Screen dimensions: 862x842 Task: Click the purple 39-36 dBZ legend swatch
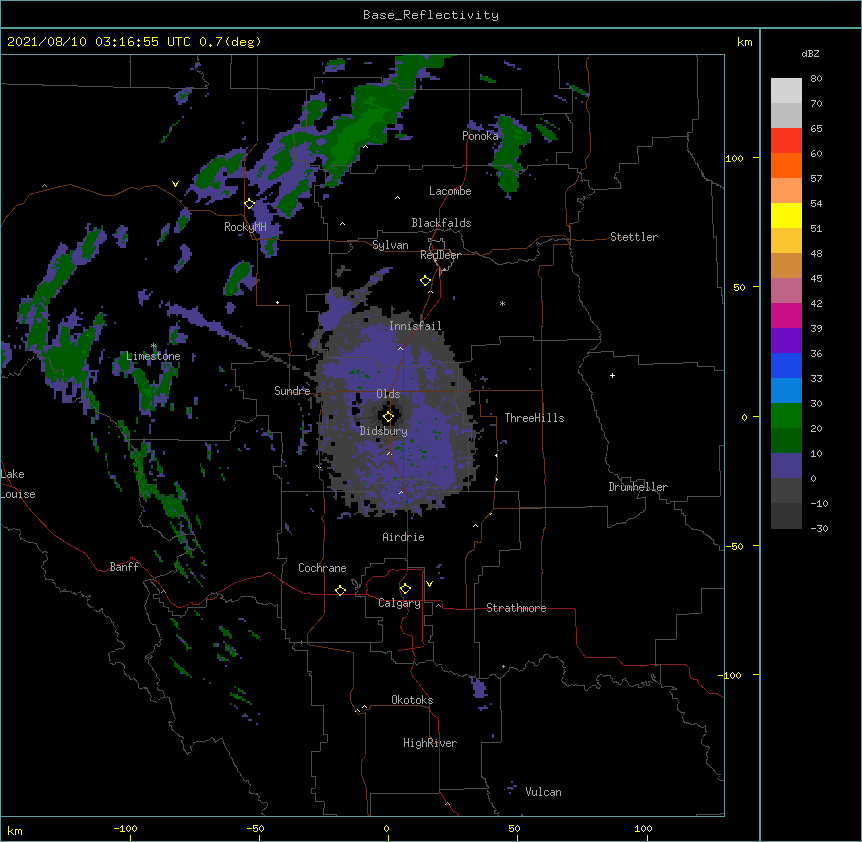coord(786,341)
